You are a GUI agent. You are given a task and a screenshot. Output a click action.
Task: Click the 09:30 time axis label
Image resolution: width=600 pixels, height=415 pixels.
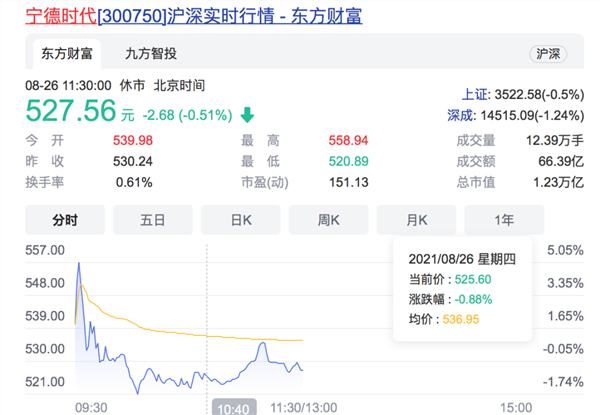tap(91, 408)
